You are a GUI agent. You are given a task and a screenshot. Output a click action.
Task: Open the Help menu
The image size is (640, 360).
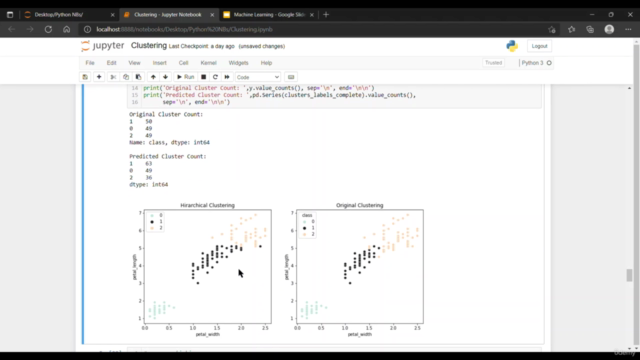click(266, 63)
